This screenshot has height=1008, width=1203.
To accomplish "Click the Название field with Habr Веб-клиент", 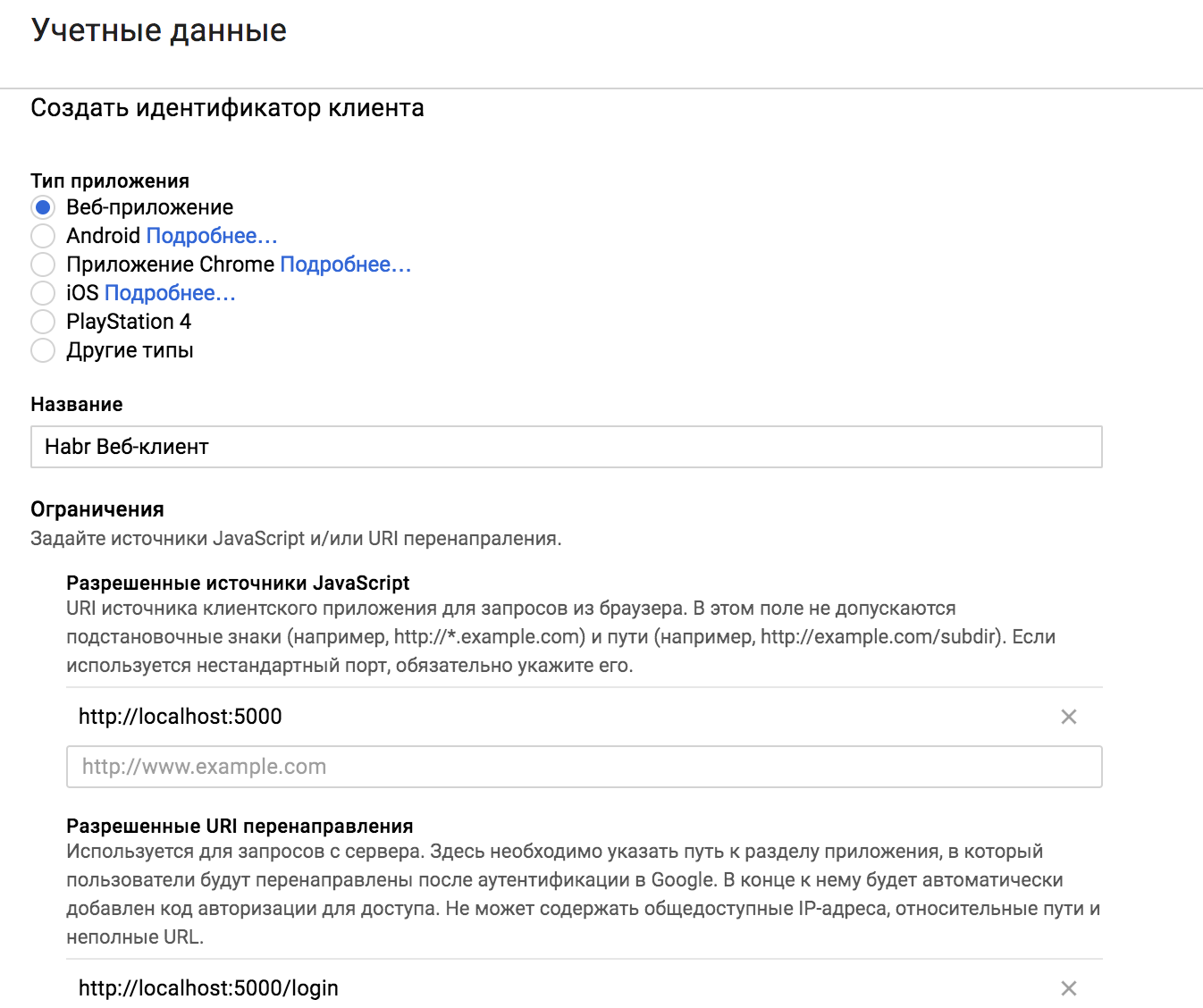I will [x=566, y=447].
